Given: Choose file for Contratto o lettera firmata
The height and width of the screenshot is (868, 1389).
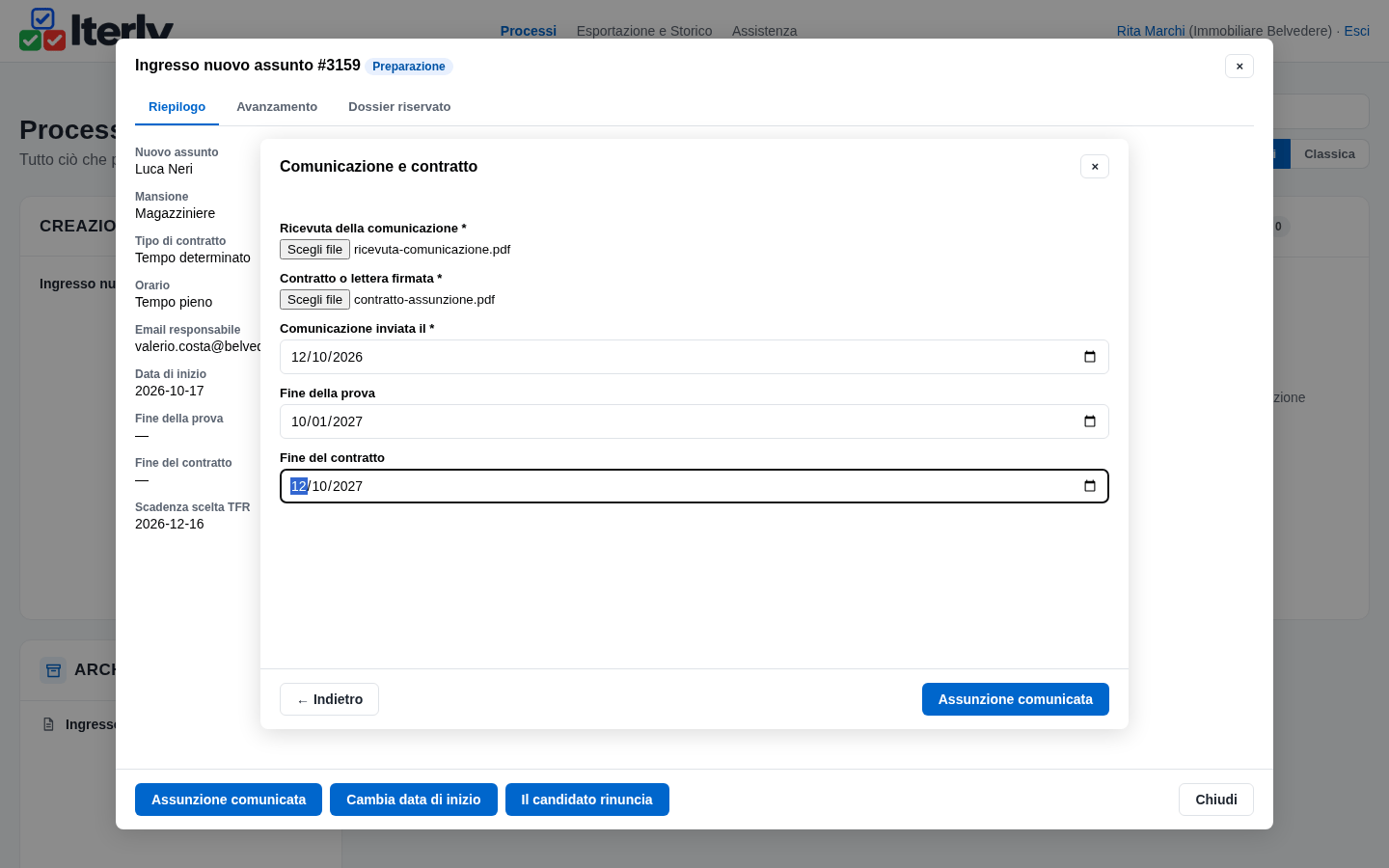Looking at the screenshot, I should coord(314,300).
